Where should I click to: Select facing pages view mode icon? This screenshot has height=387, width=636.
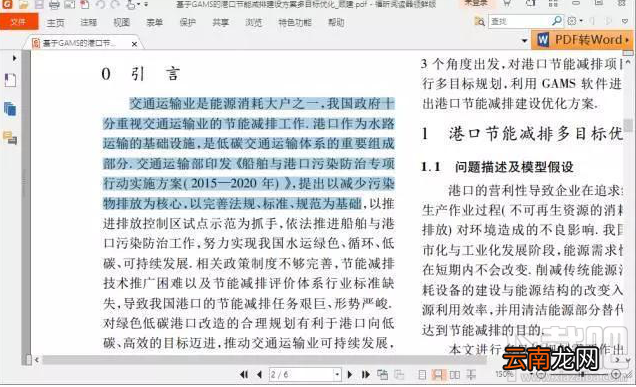pos(455,374)
